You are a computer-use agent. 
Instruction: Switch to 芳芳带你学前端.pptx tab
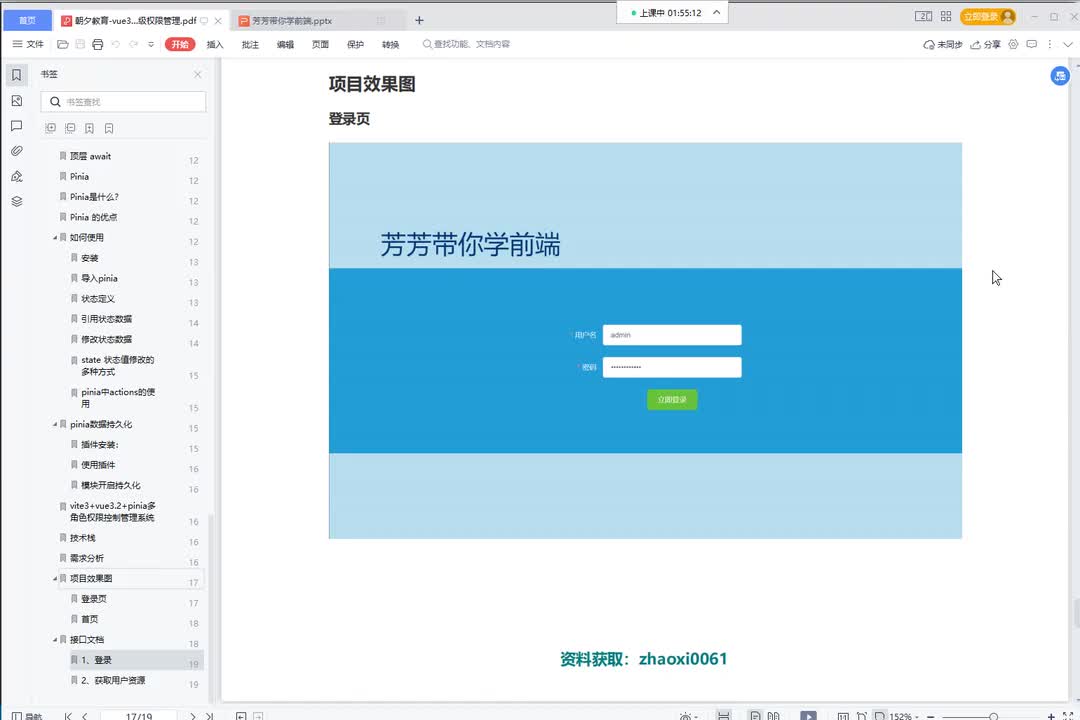coord(292,21)
